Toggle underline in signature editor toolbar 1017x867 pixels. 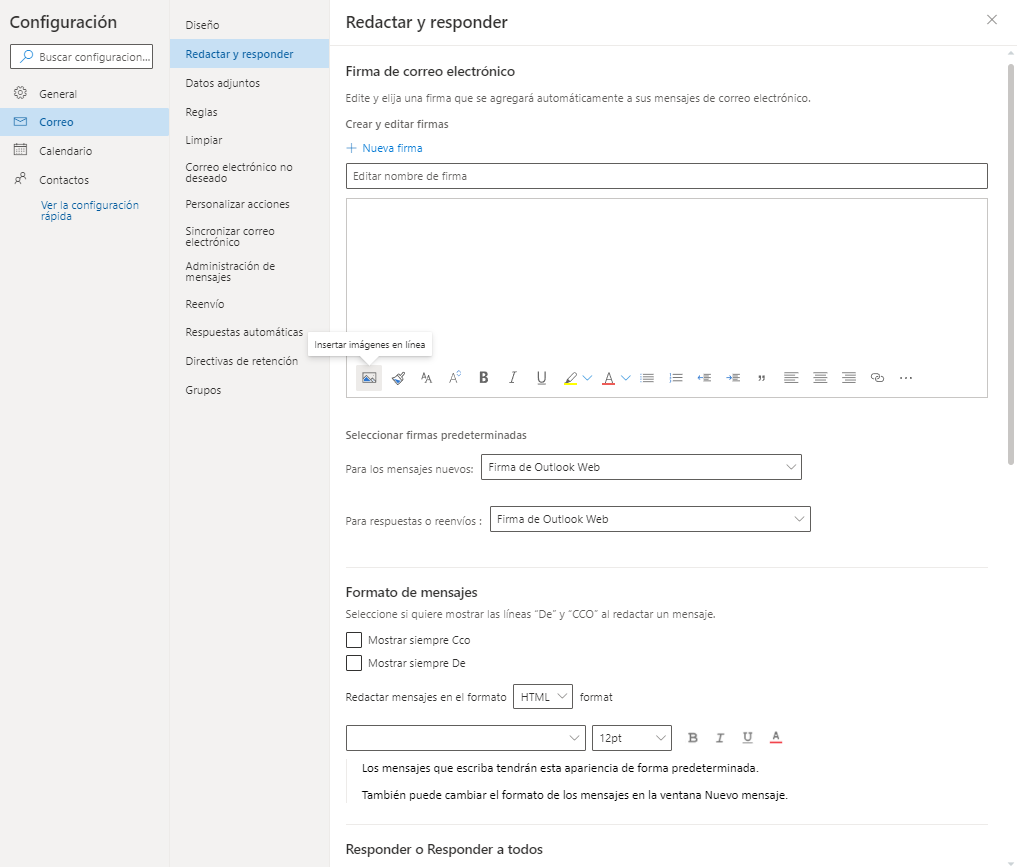coord(542,377)
